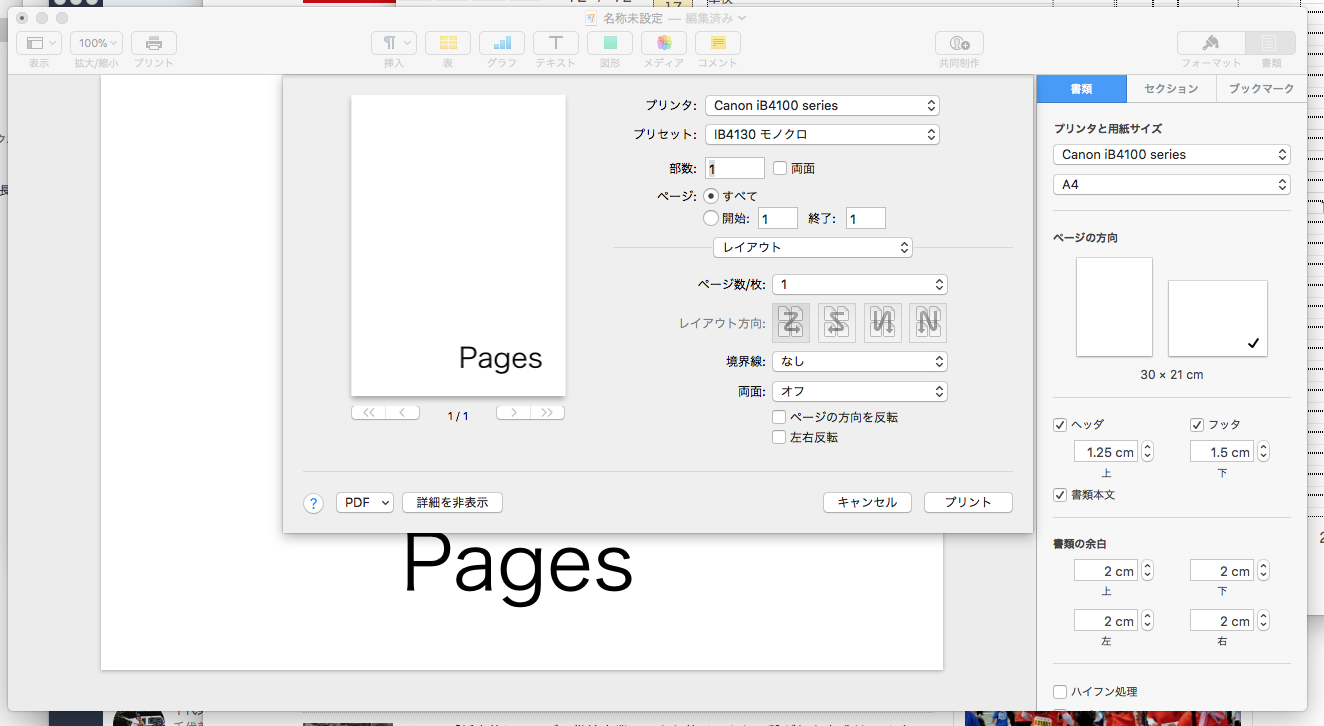Click the Table (表) toolbar icon
The image size is (1324, 726).
pos(448,43)
